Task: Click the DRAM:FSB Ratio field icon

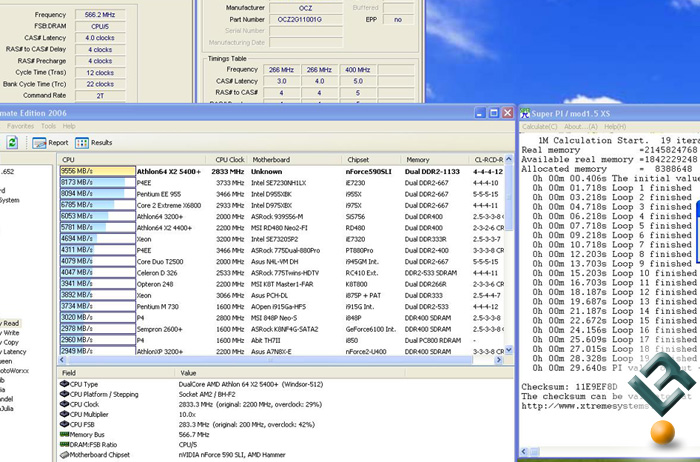Action: (x=64, y=445)
